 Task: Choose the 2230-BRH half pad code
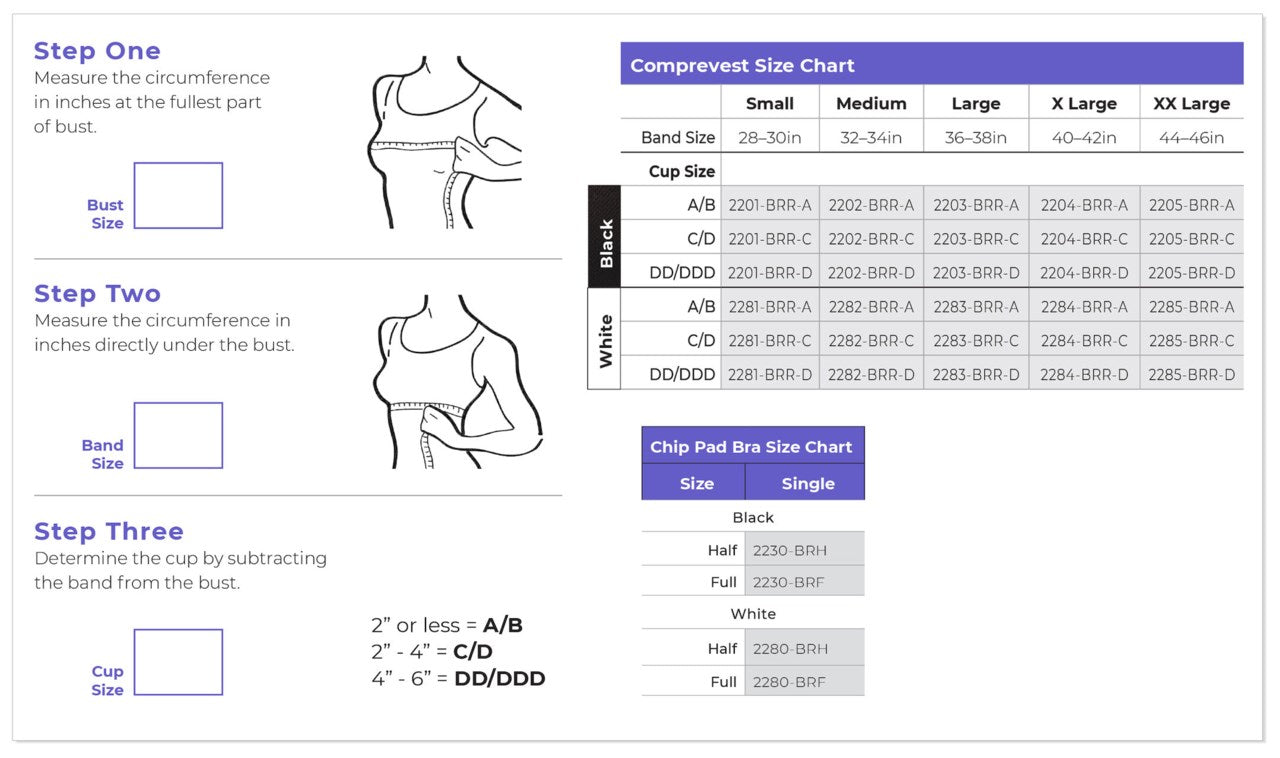tap(790, 550)
